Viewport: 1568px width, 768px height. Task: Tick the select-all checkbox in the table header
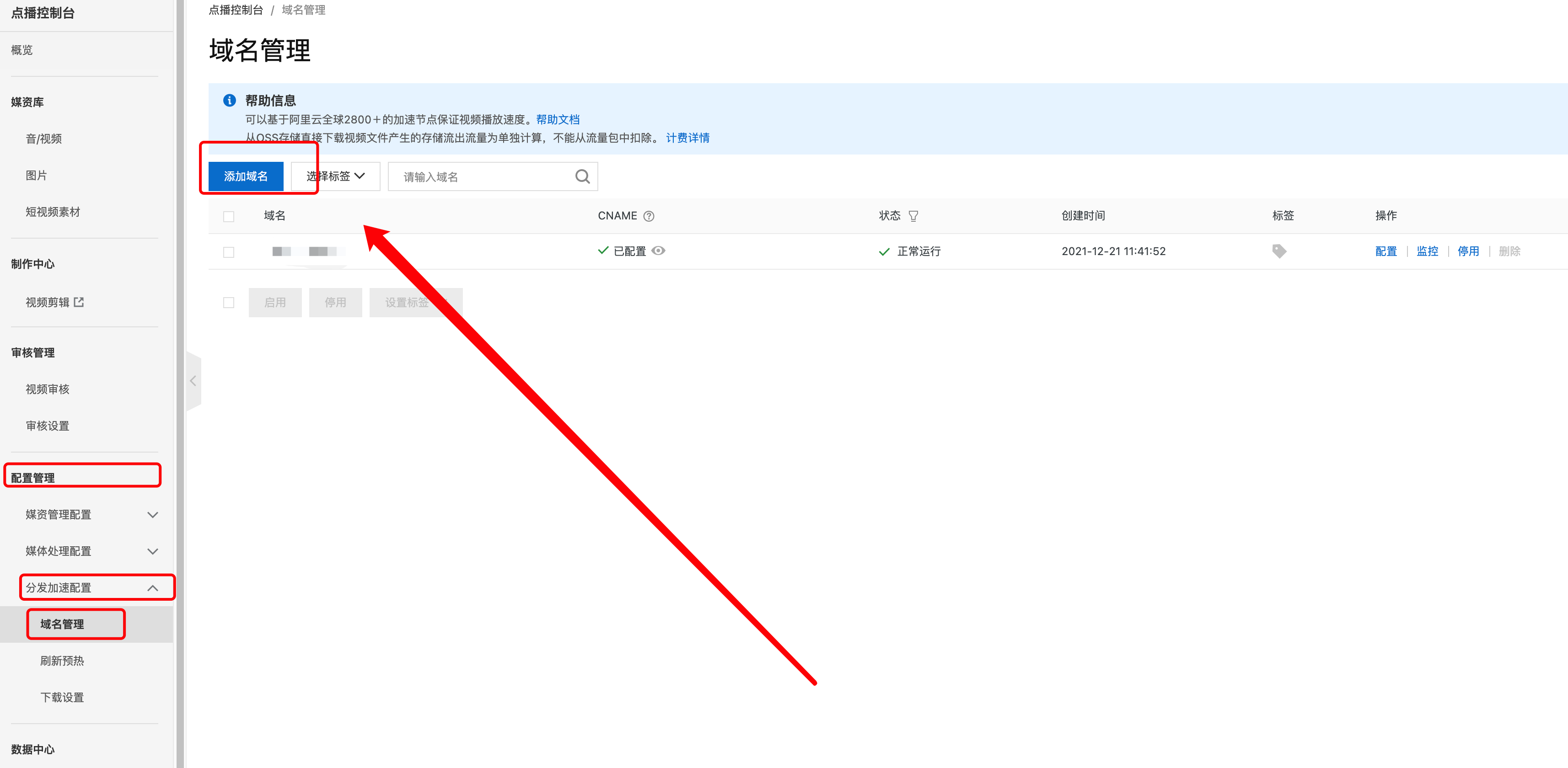229,217
